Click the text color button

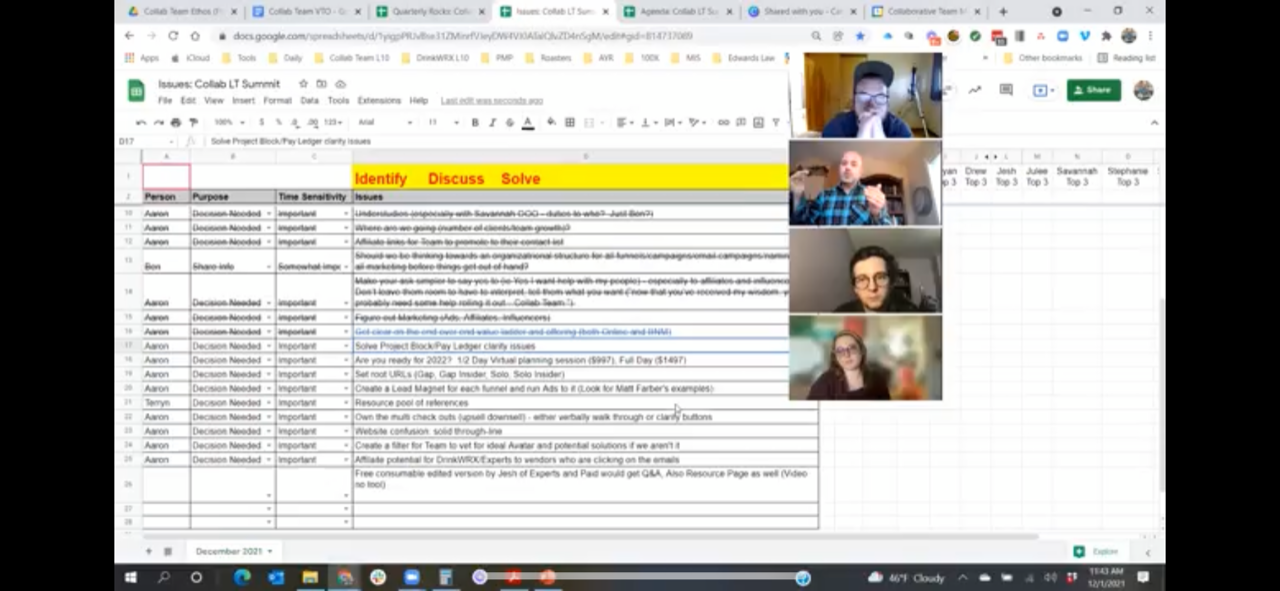(527, 123)
